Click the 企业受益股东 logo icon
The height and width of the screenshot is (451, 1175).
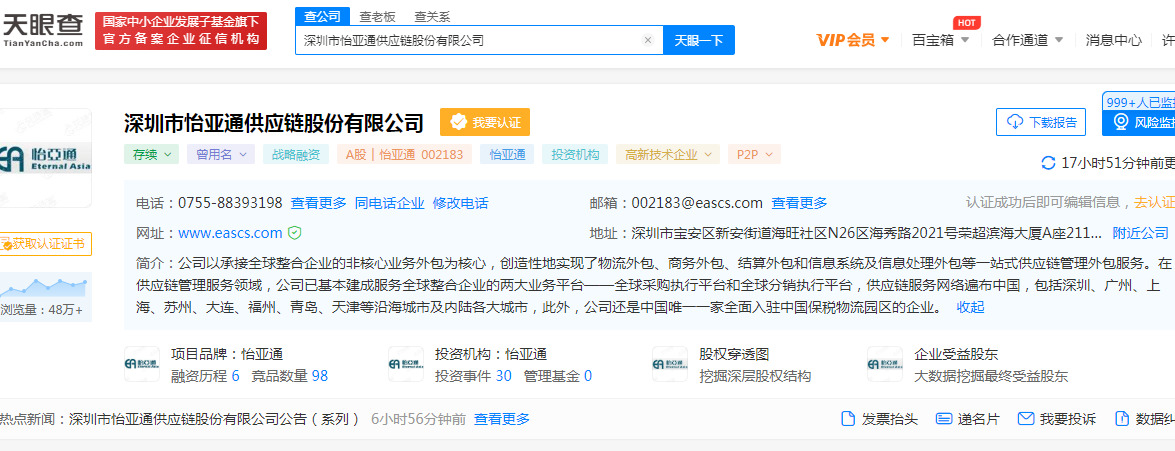tap(885, 364)
